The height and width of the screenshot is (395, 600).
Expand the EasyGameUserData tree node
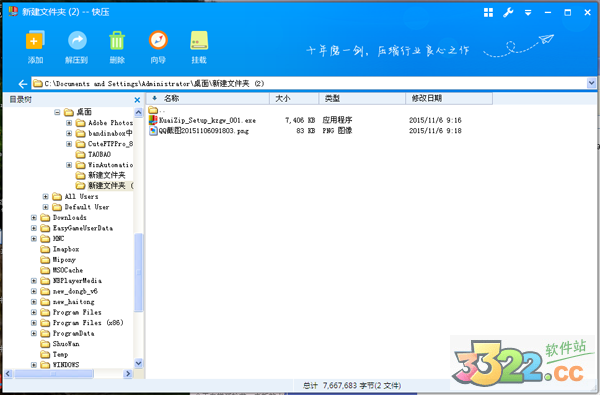(x=34, y=228)
